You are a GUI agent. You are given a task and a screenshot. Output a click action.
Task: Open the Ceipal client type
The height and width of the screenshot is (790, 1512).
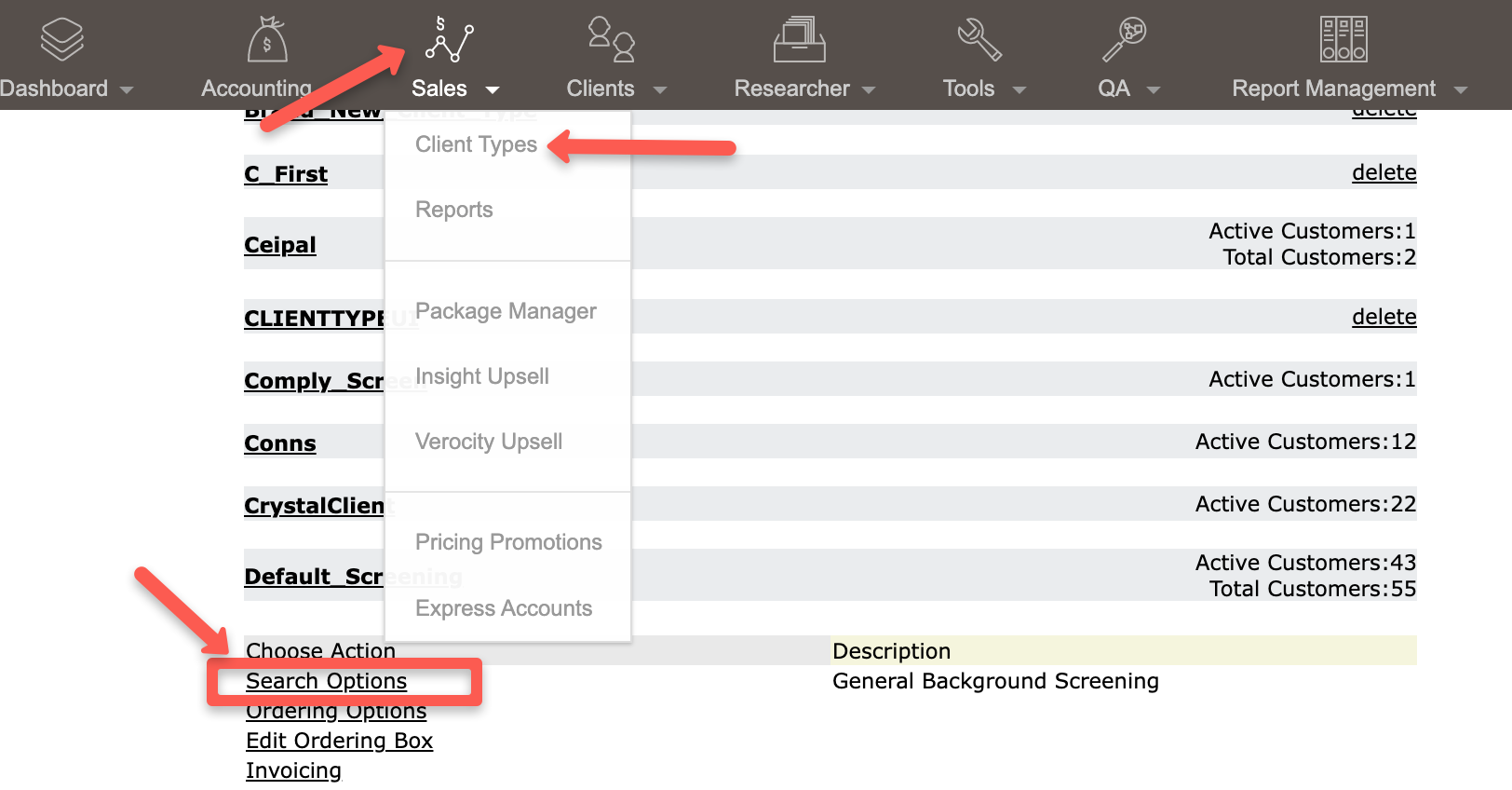(x=280, y=245)
